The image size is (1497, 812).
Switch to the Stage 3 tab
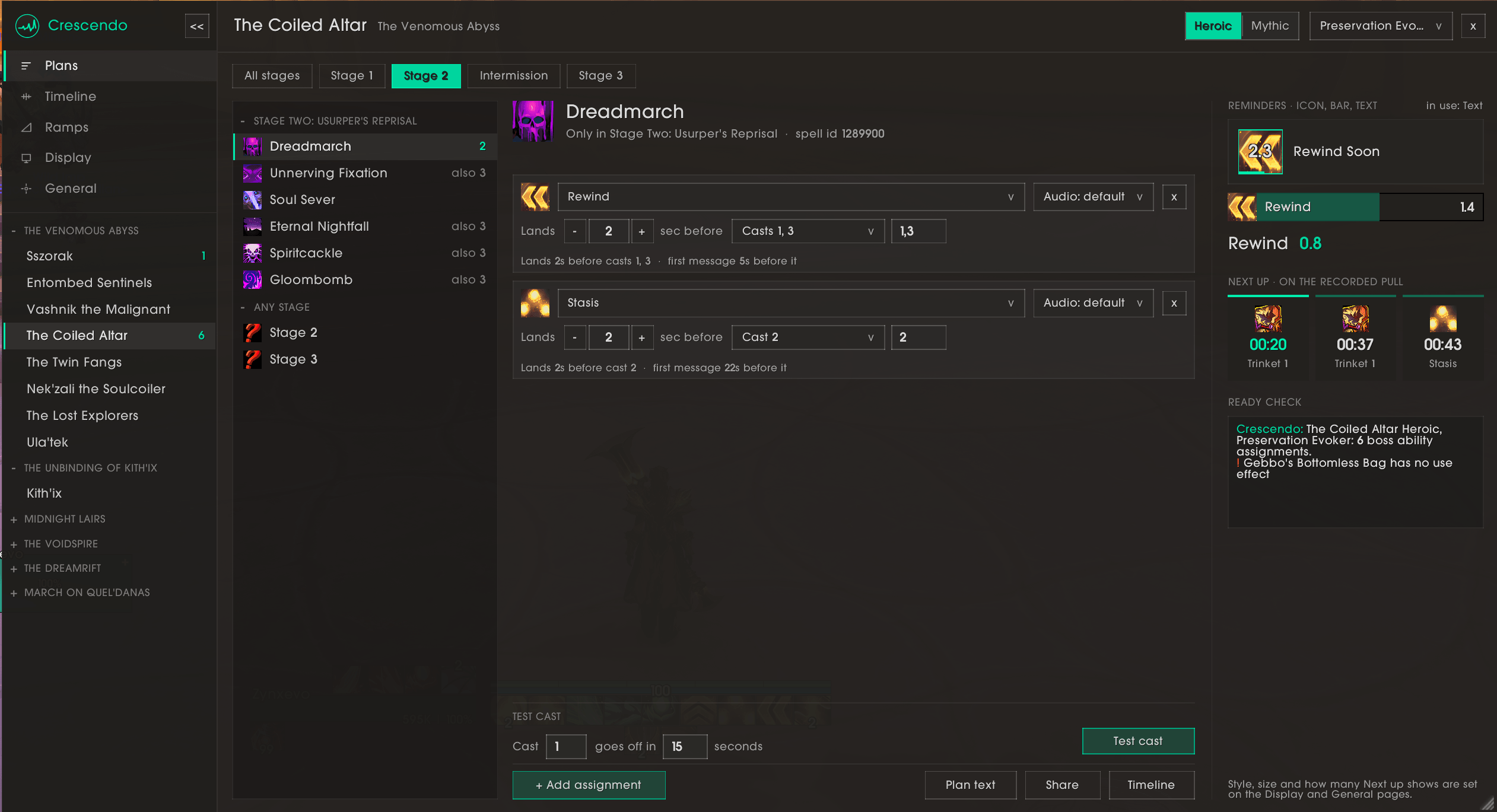pos(600,76)
